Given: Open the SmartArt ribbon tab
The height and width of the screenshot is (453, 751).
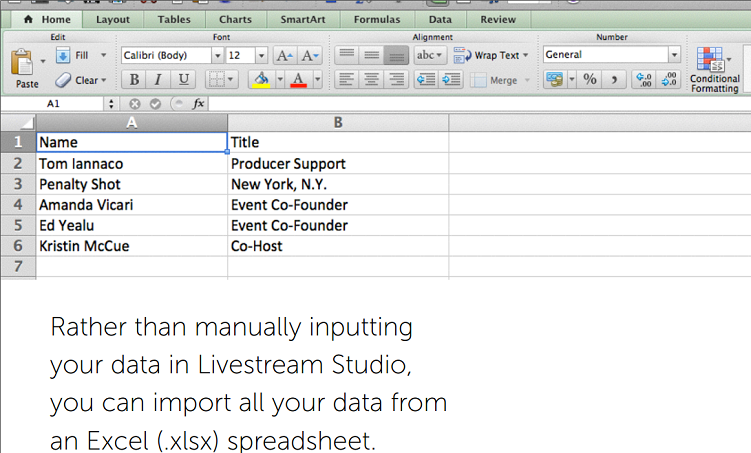Looking at the screenshot, I should [301, 19].
